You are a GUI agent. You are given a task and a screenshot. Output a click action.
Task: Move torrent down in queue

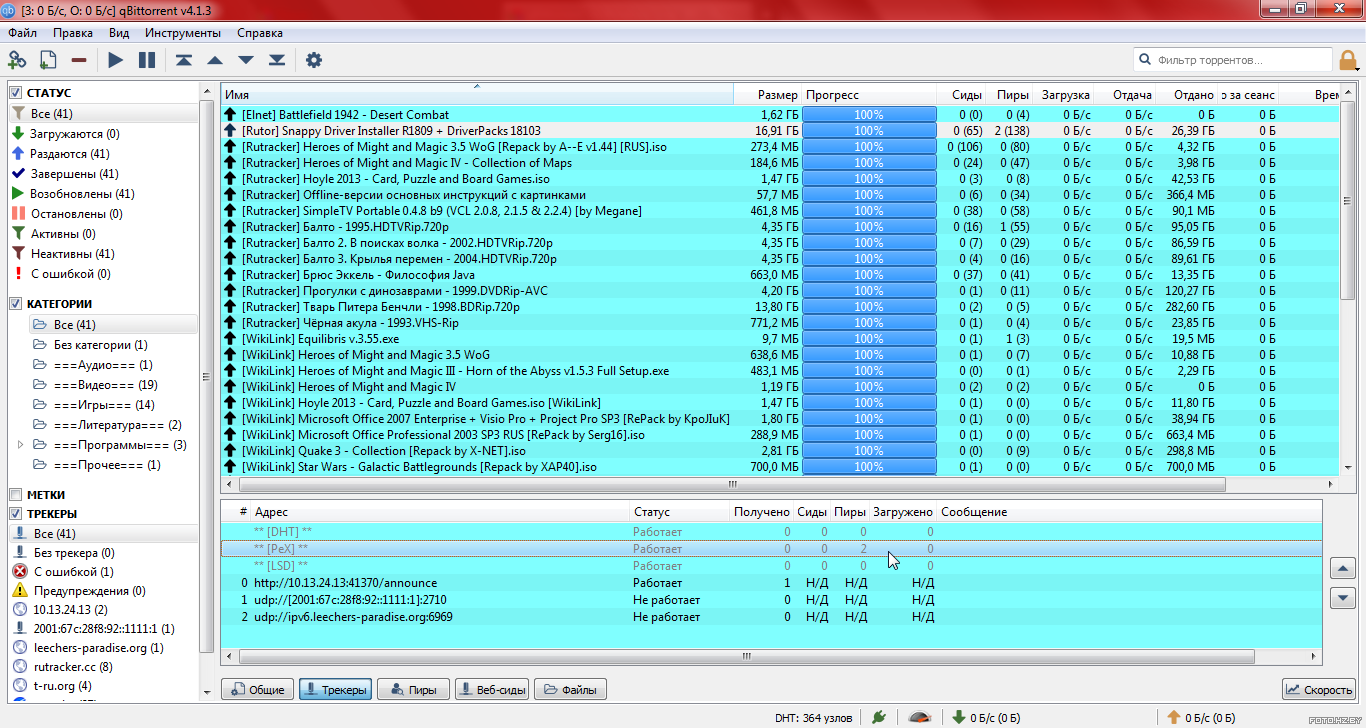pos(246,60)
